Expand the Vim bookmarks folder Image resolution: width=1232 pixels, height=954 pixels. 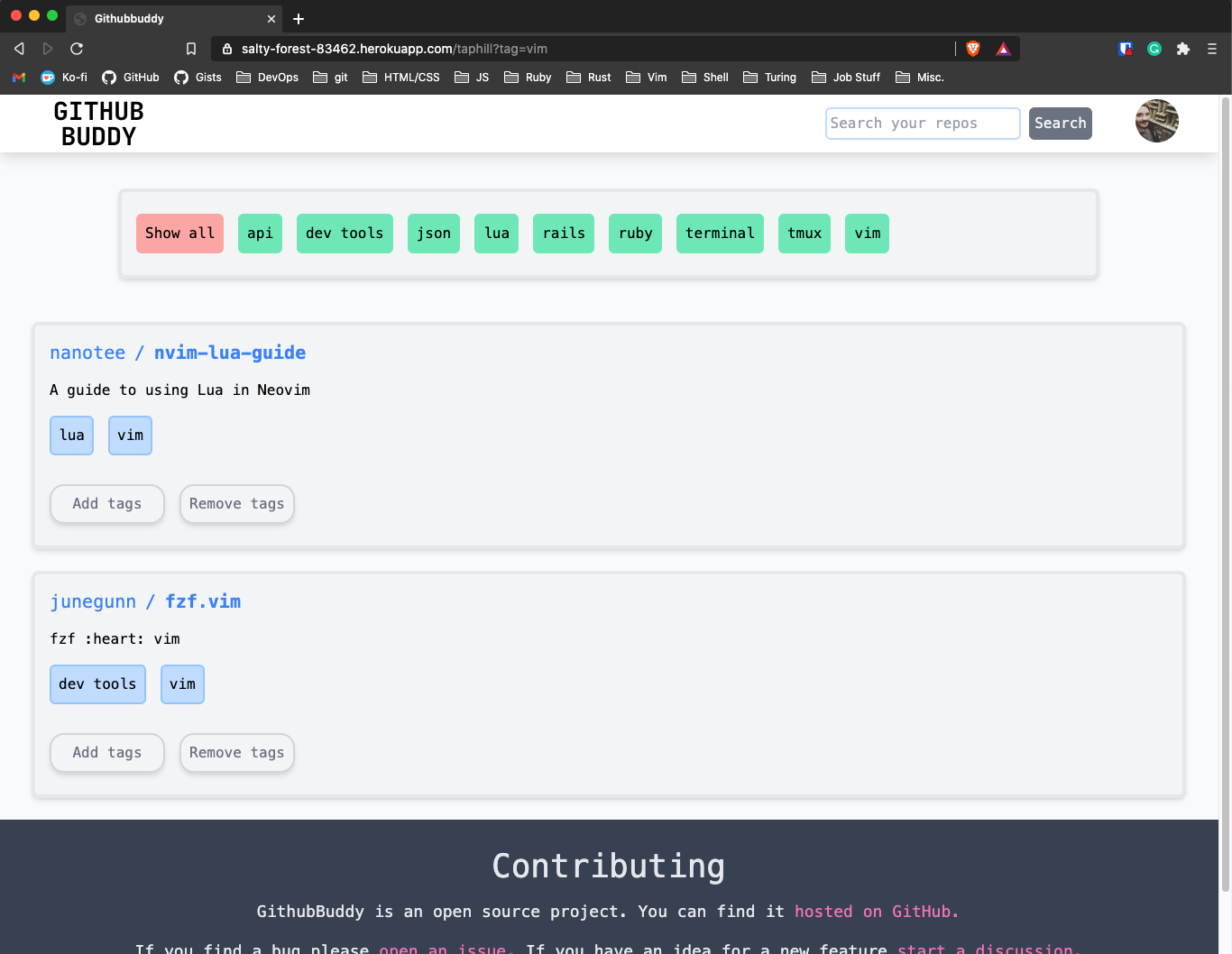pos(647,78)
